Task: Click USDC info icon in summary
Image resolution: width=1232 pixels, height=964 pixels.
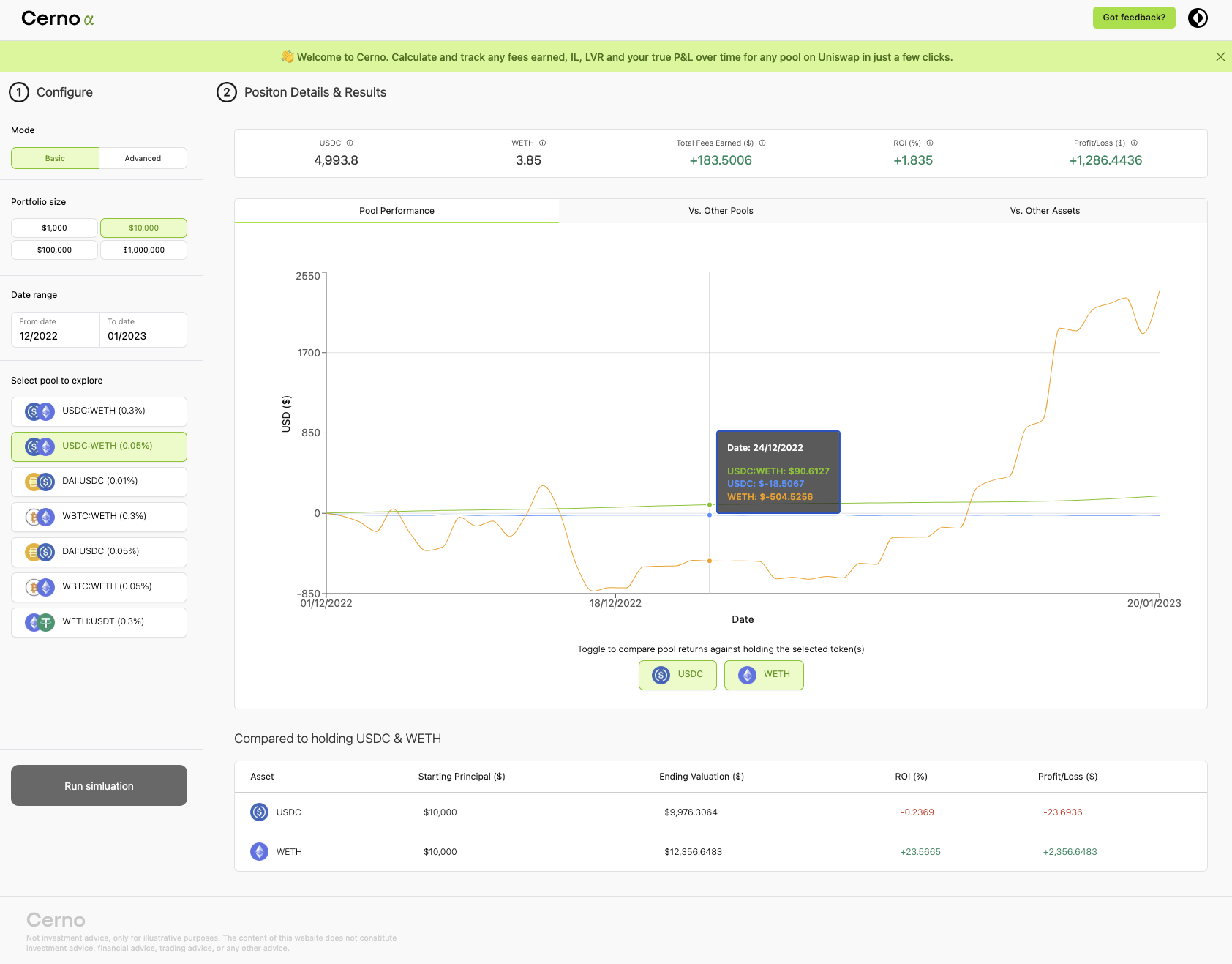Action: pos(350,143)
